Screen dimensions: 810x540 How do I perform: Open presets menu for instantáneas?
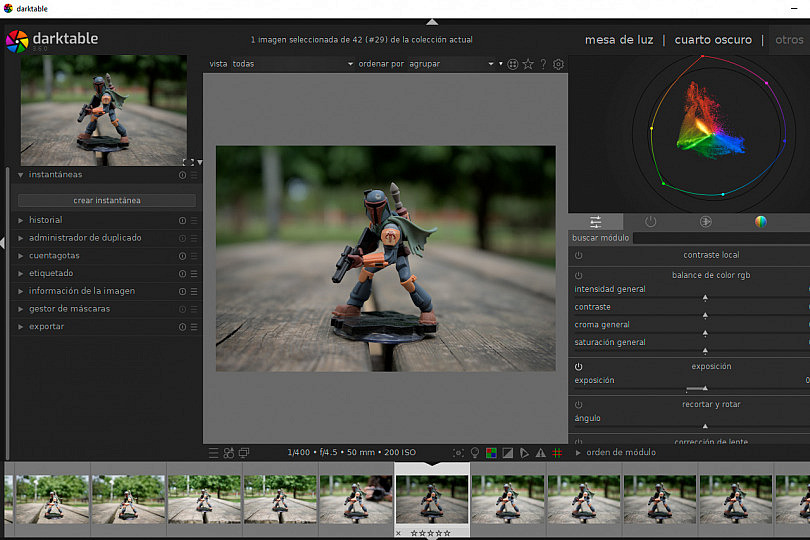(x=194, y=175)
